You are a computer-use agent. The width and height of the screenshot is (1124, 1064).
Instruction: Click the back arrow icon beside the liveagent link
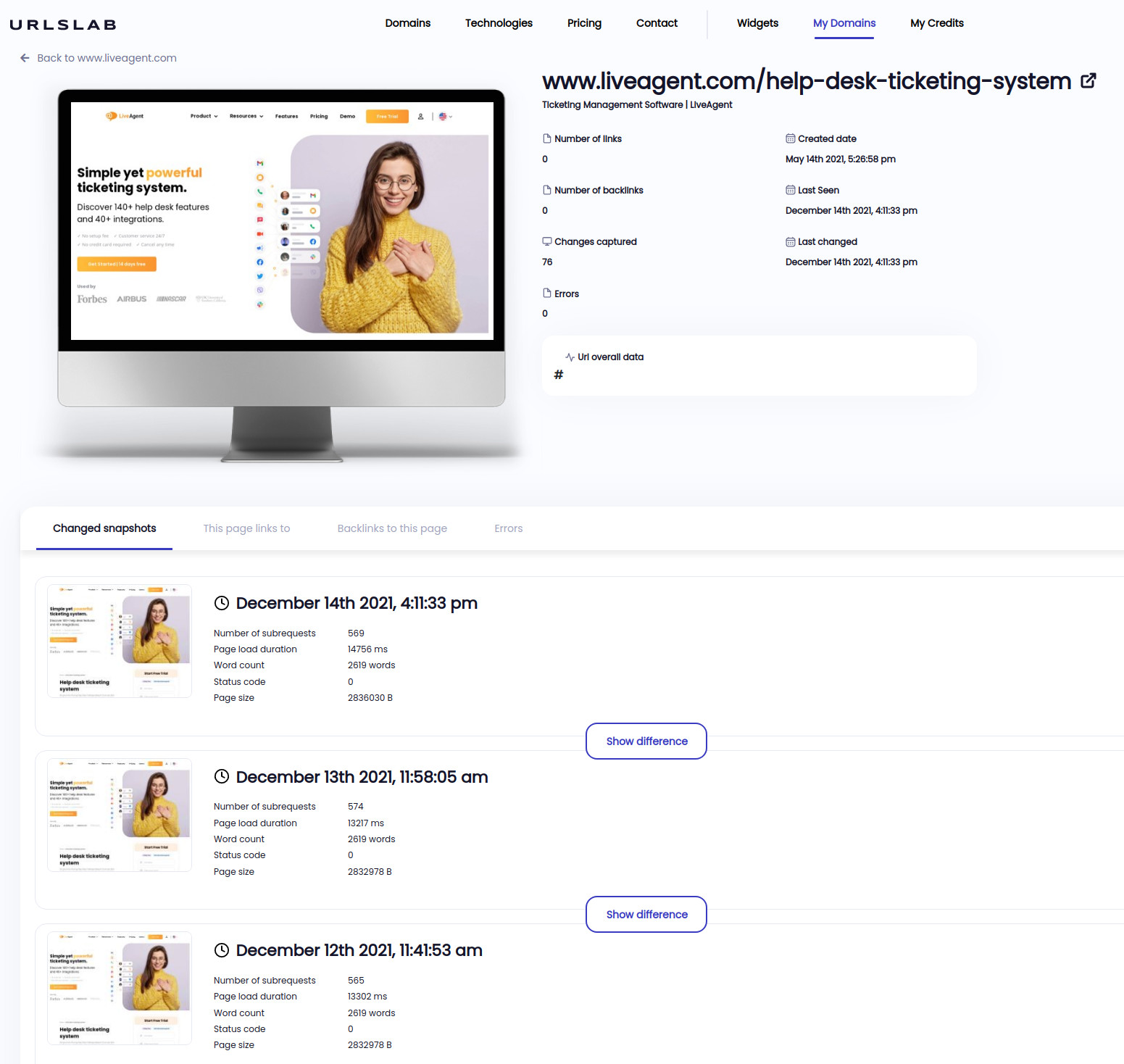[x=25, y=58]
